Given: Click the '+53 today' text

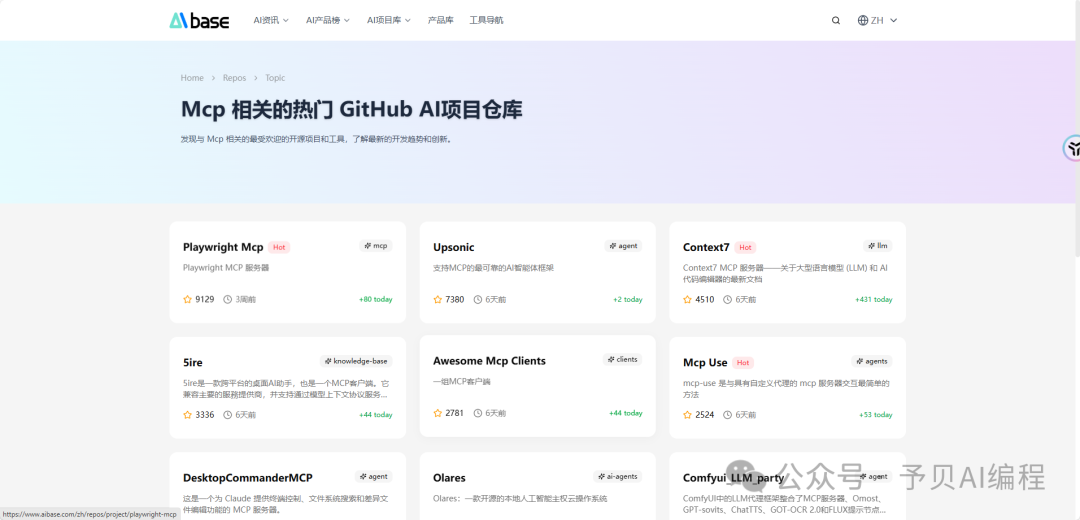Looking at the screenshot, I should 875,415.
